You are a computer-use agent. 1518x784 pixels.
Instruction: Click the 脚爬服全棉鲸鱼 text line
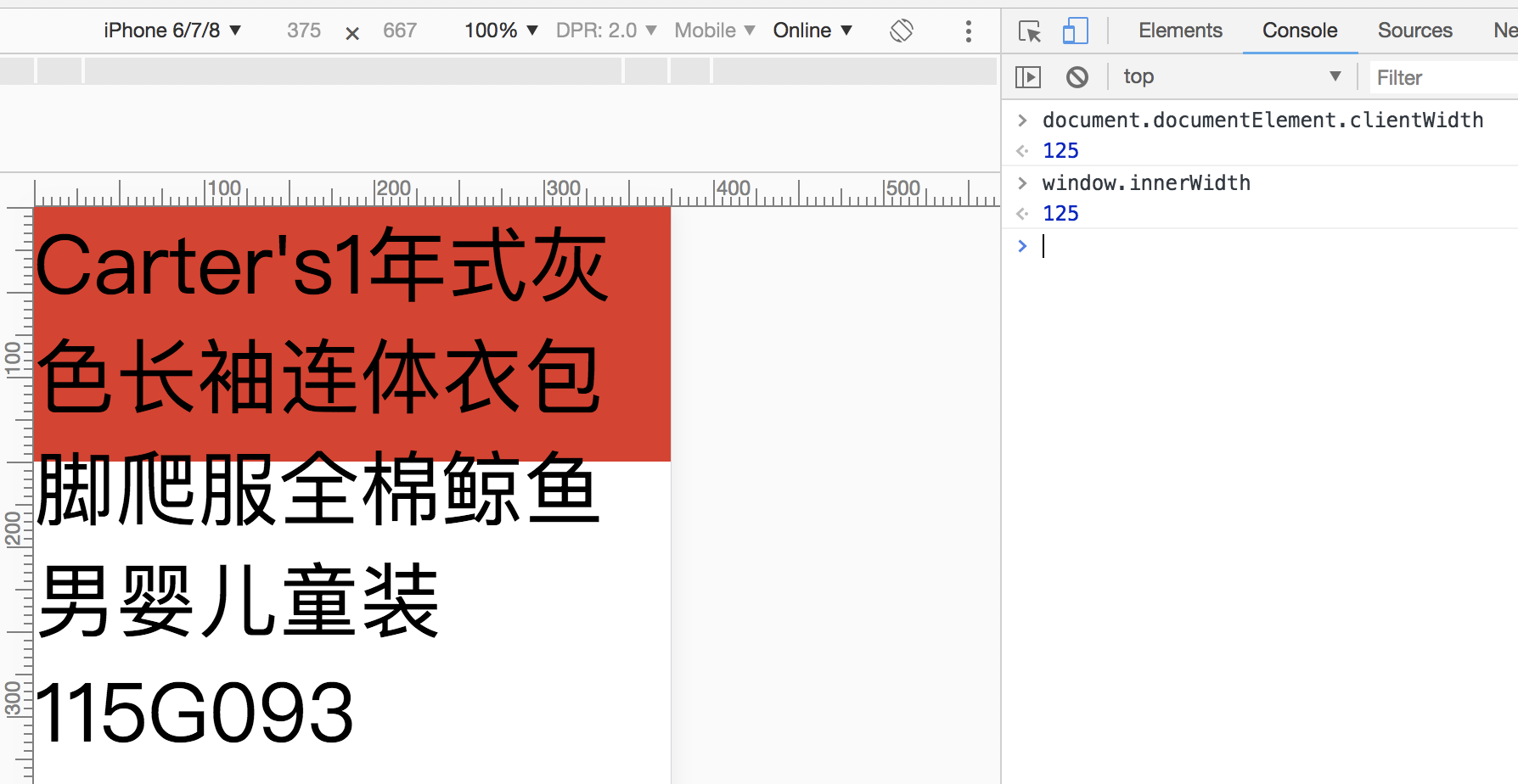(319, 489)
